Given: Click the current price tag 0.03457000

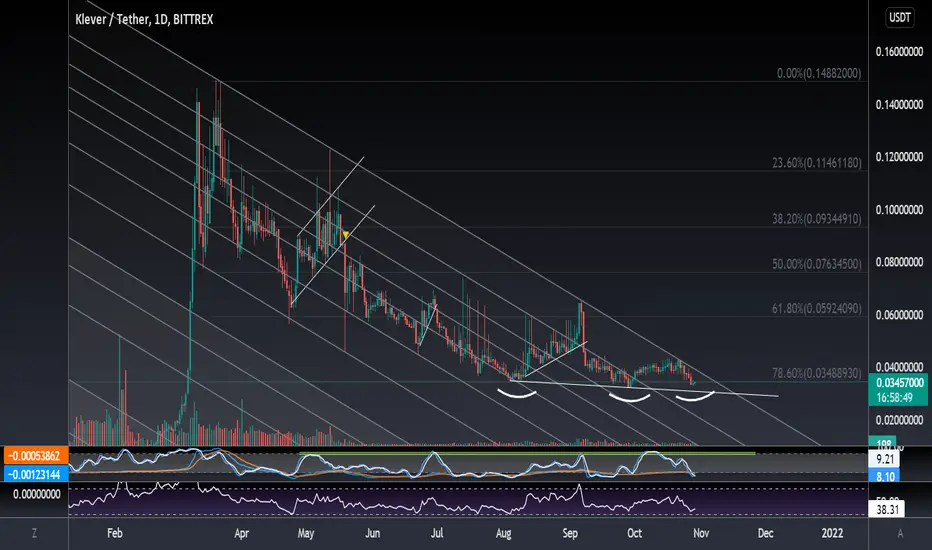Looking at the screenshot, I should [899, 383].
